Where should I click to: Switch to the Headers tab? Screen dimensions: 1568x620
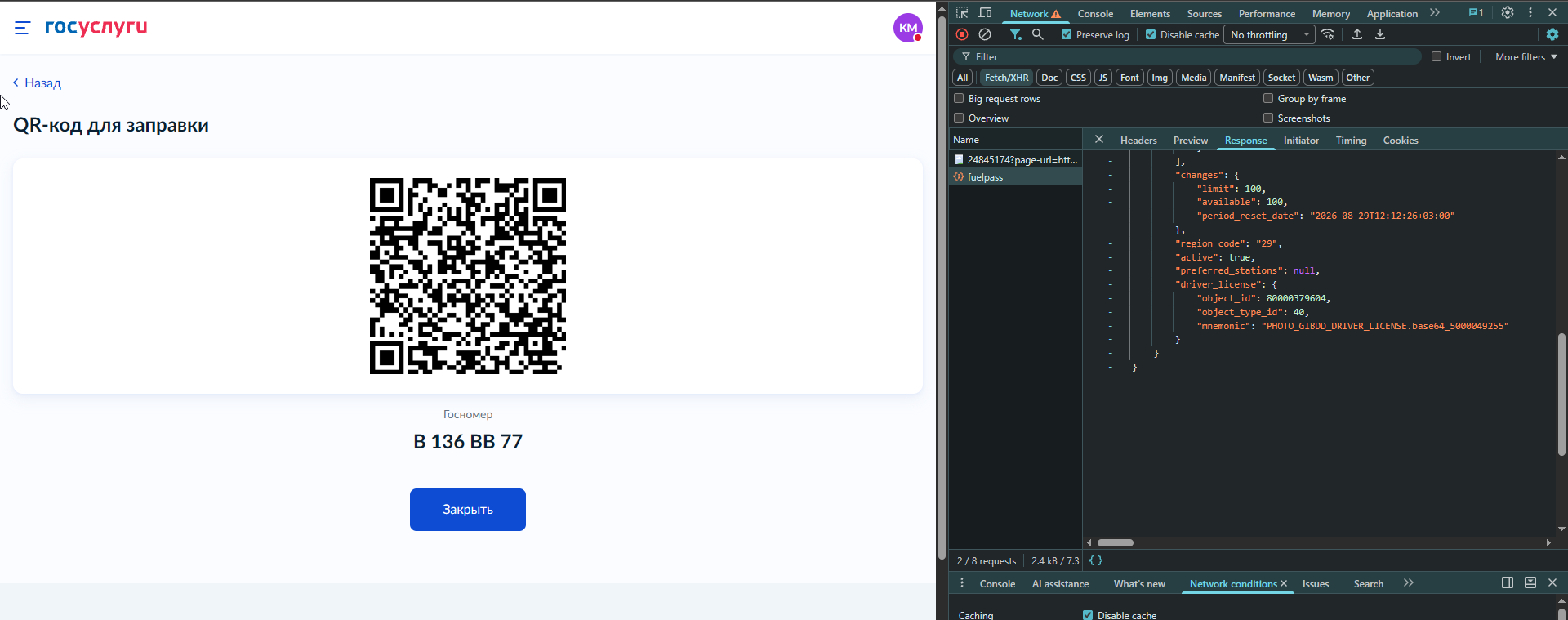click(1138, 141)
